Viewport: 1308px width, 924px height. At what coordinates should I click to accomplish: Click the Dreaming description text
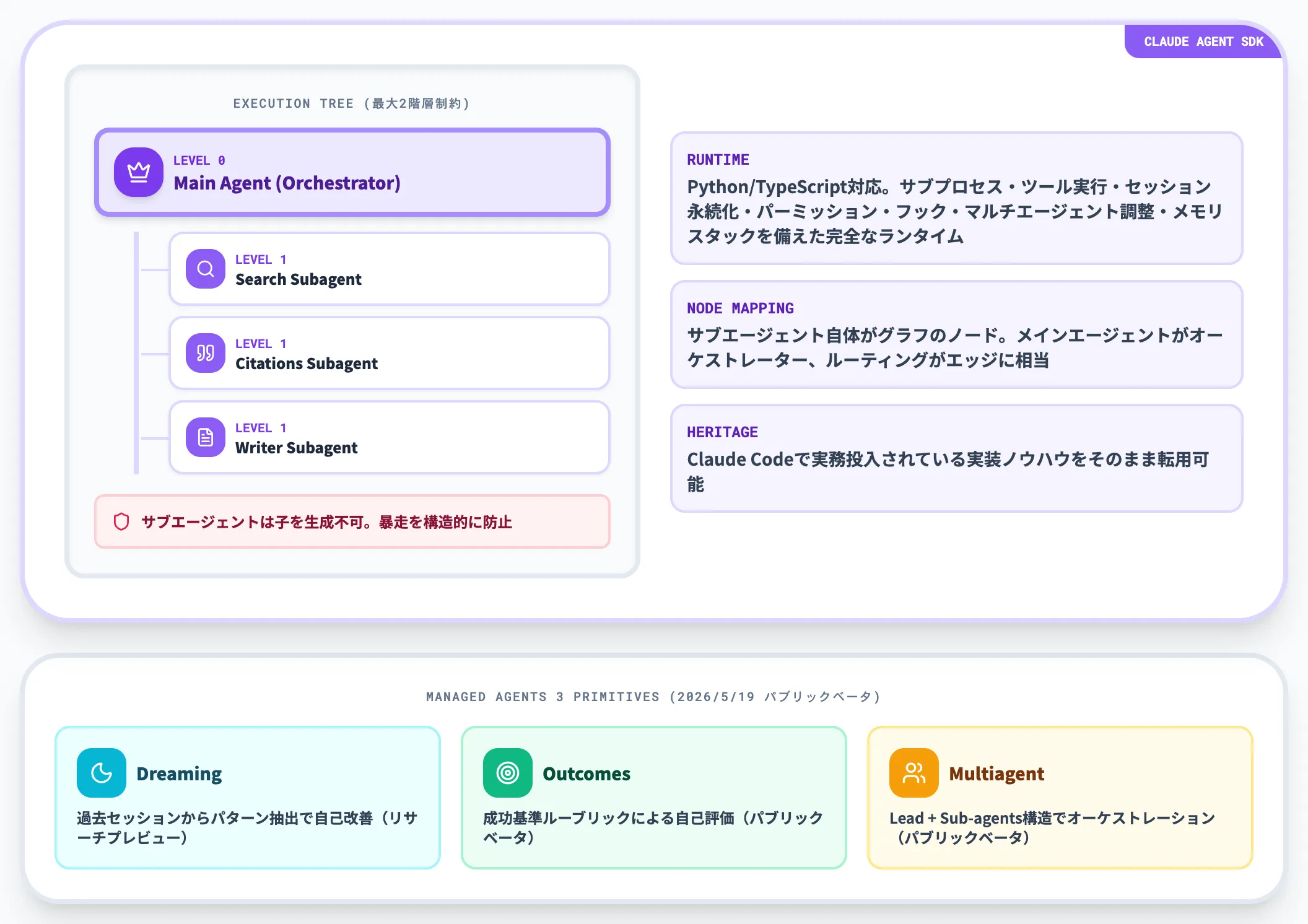[247, 827]
